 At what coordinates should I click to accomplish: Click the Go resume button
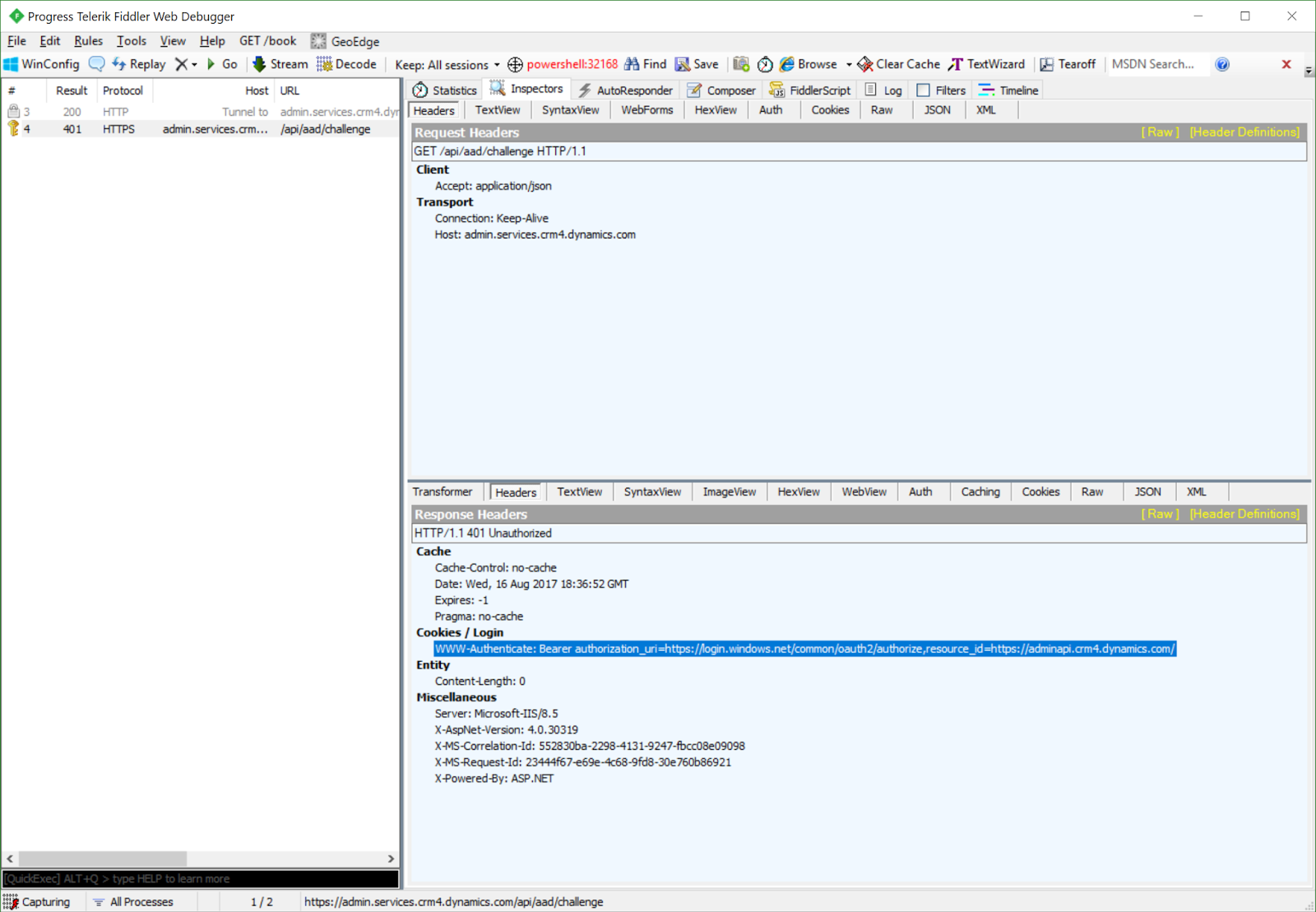pos(222,64)
